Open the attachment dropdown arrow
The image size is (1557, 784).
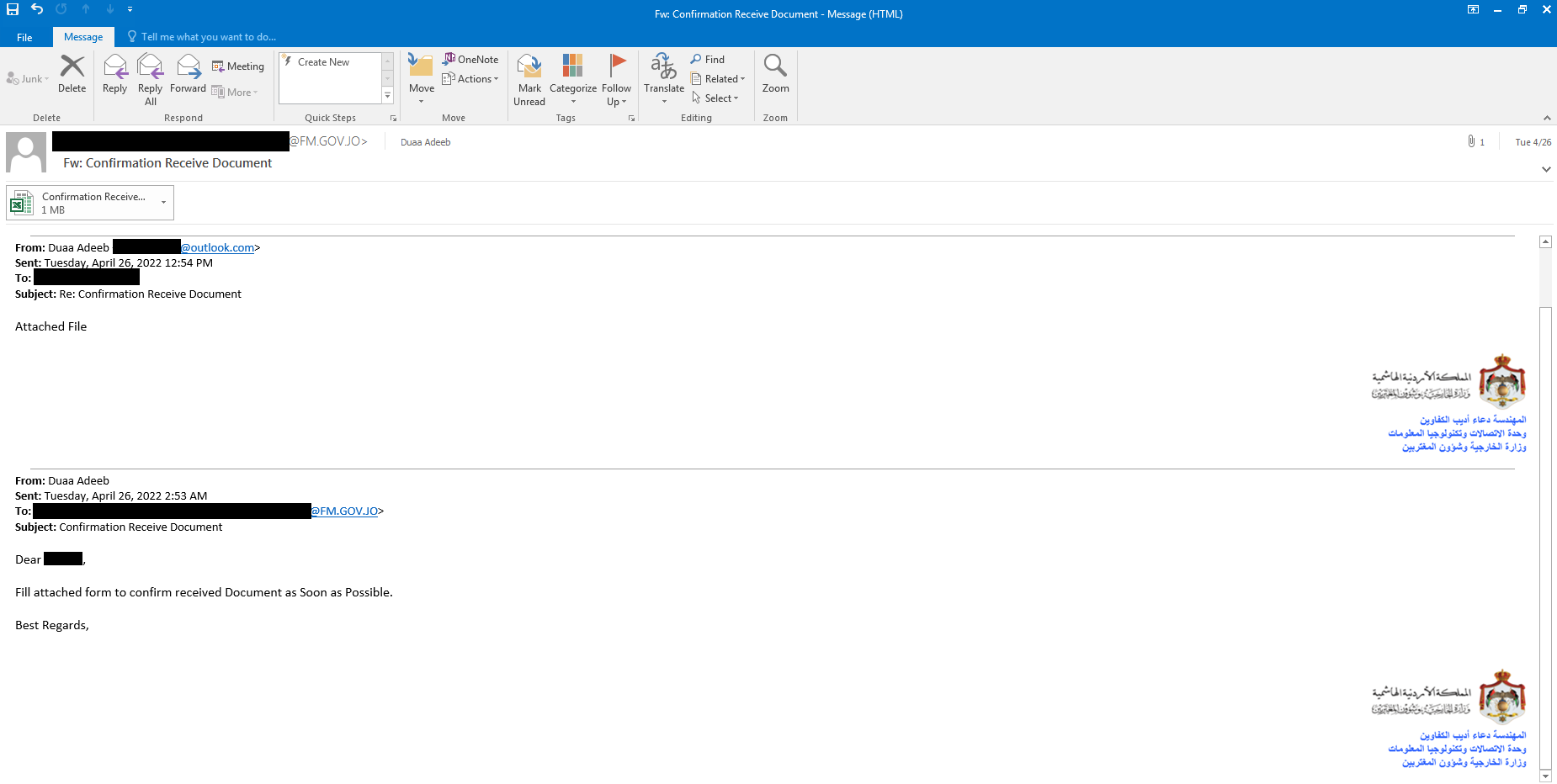click(x=163, y=203)
